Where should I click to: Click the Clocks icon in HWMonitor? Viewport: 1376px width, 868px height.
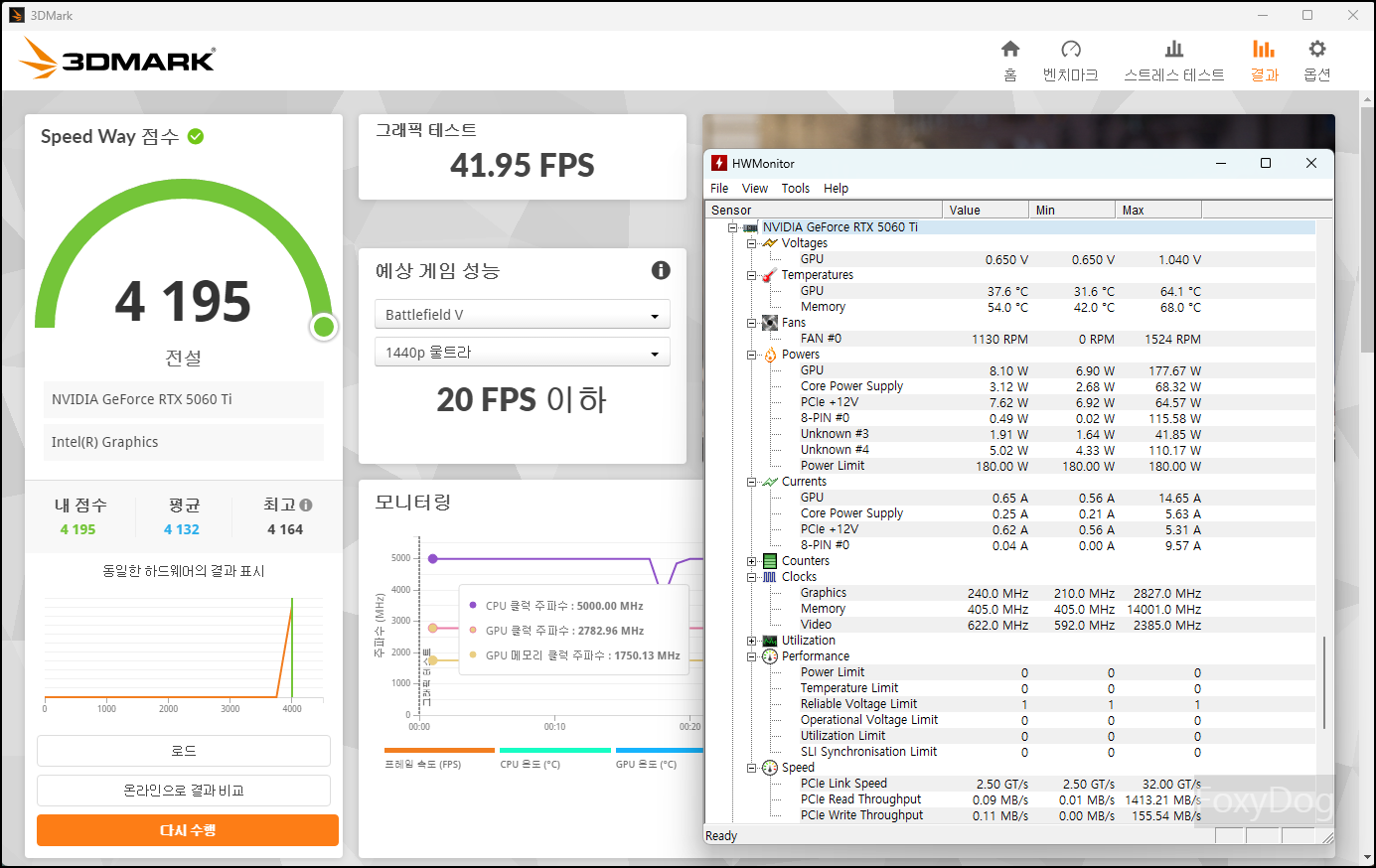coord(770,577)
